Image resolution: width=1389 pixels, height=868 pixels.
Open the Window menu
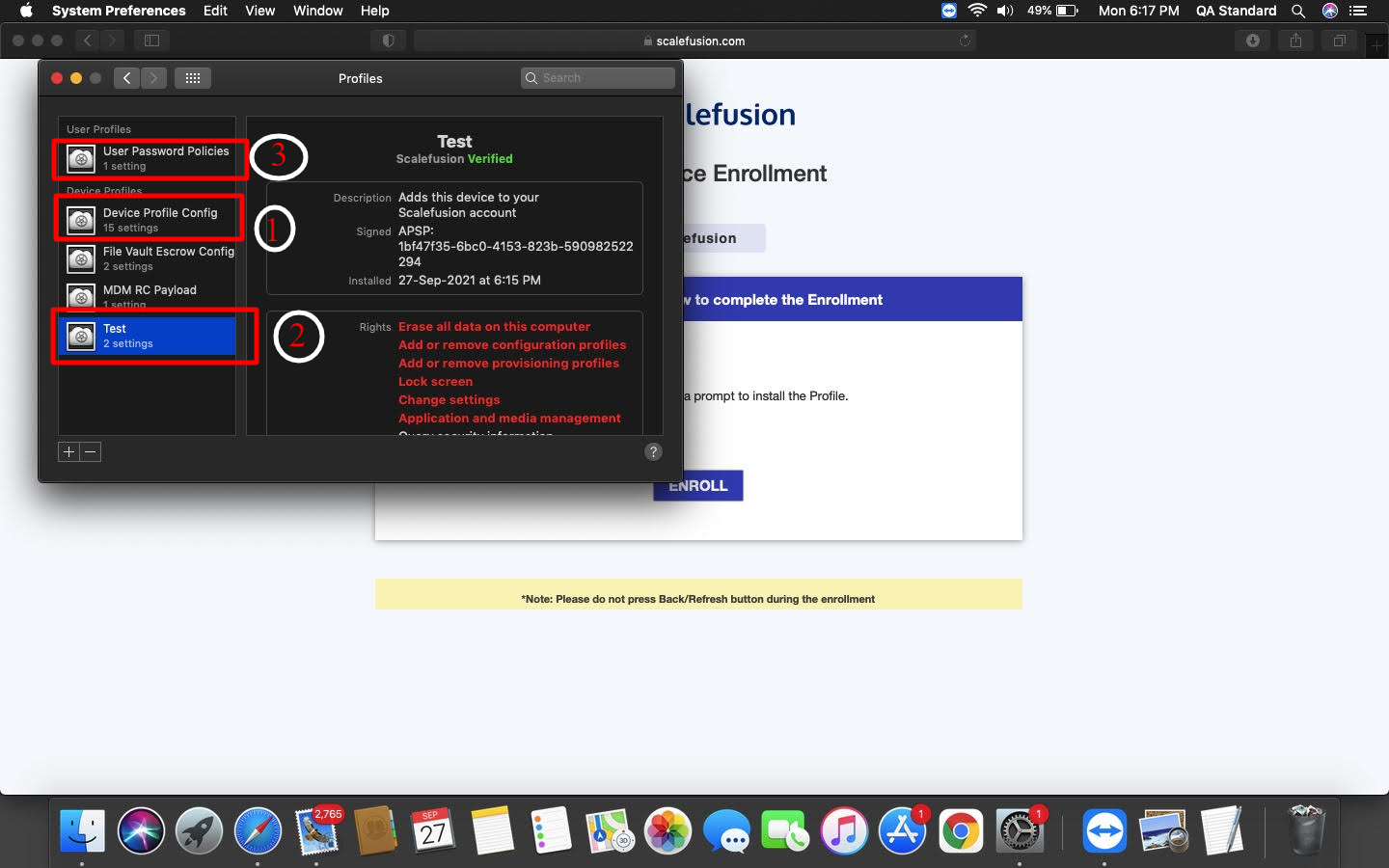pyautogui.click(x=318, y=11)
